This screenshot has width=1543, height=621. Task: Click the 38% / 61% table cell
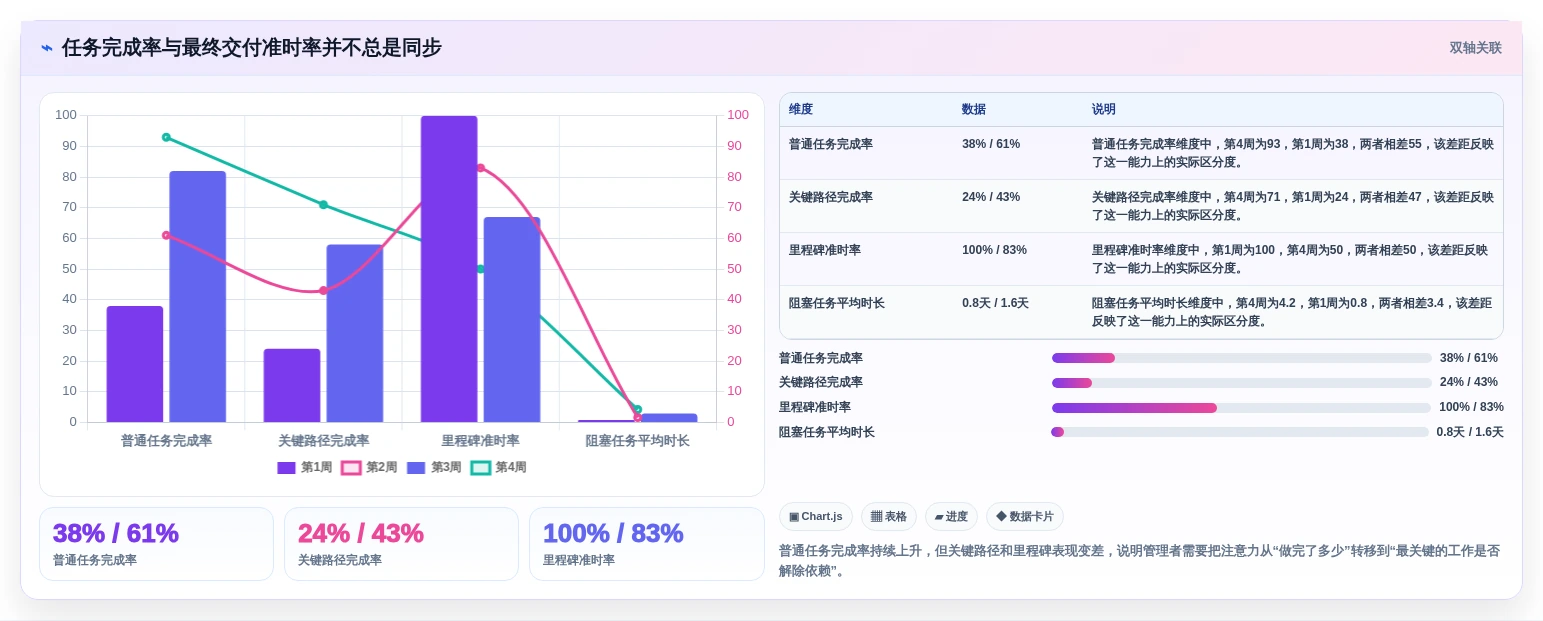tap(991, 144)
